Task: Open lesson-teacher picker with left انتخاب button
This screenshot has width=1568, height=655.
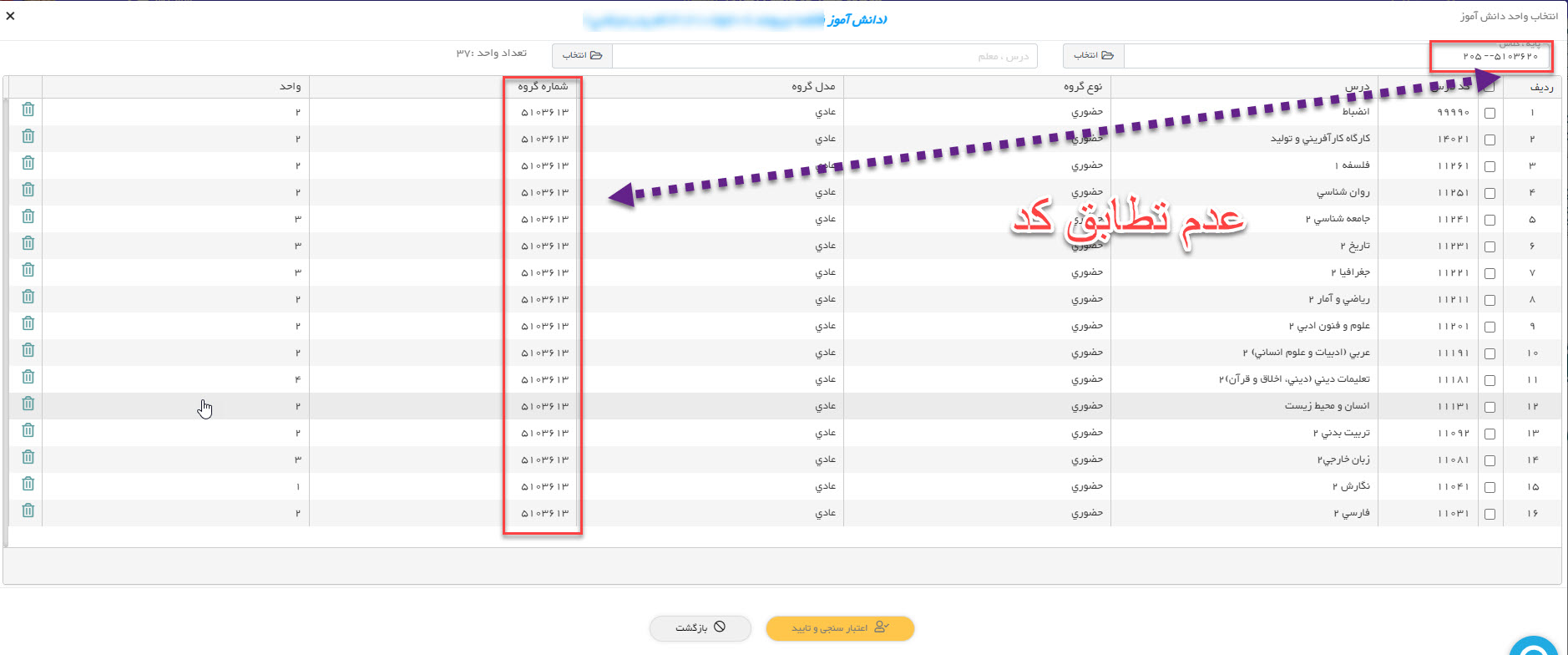Action: click(x=582, y=55)
